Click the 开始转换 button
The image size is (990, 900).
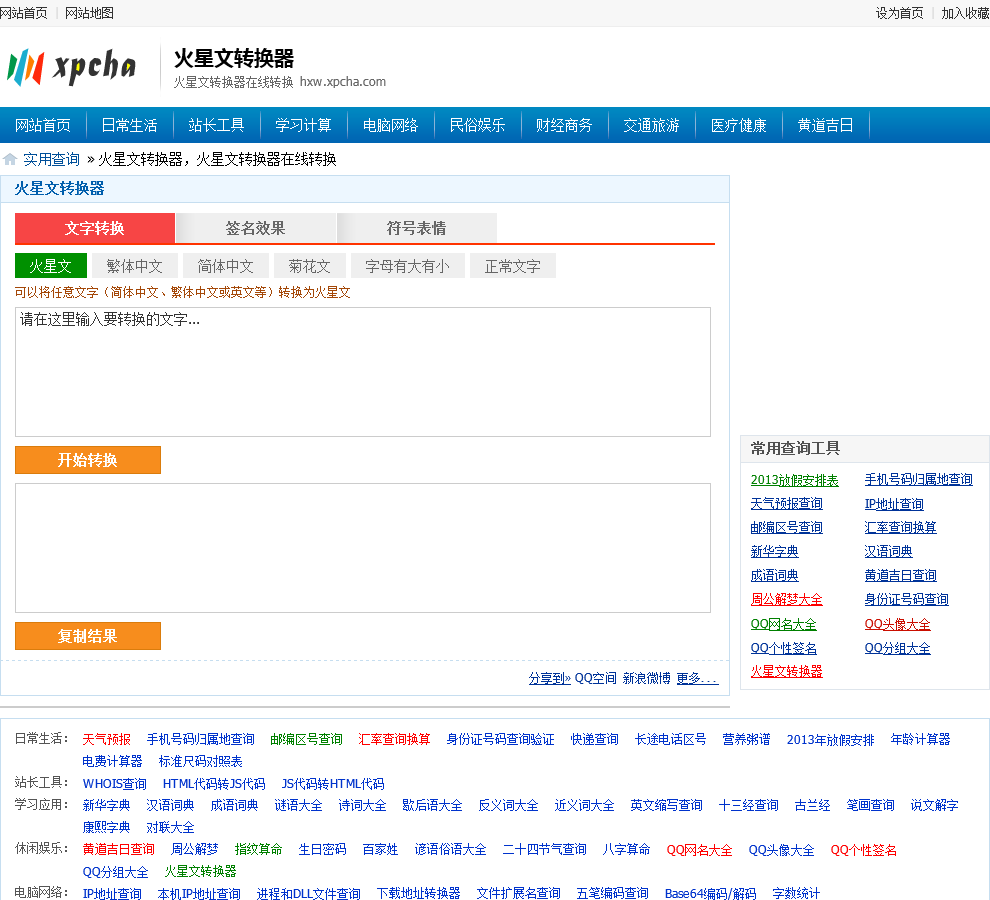(x=88, y=460)
